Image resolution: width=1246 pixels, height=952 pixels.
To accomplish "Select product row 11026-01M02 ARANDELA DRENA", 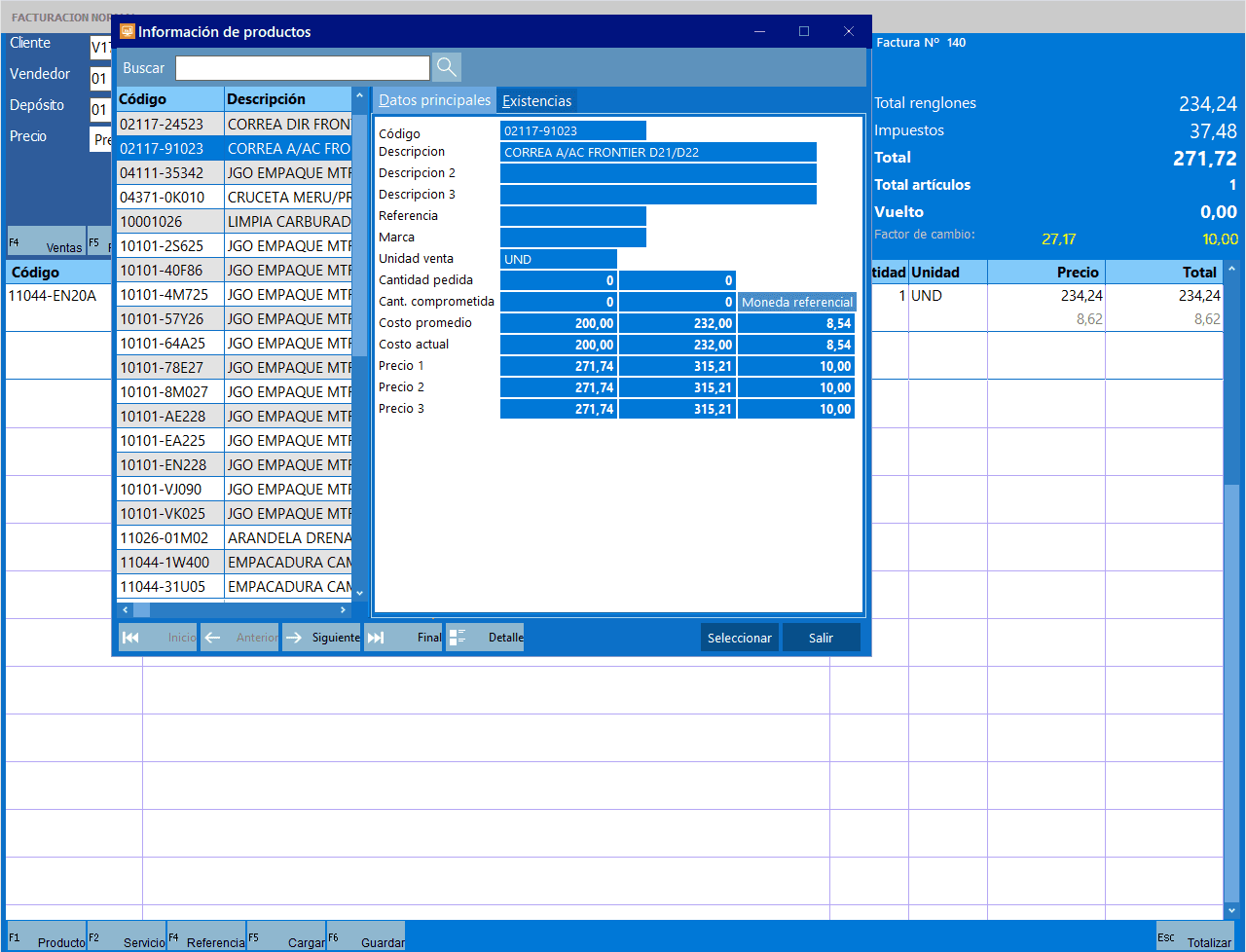I will [234, 538].
